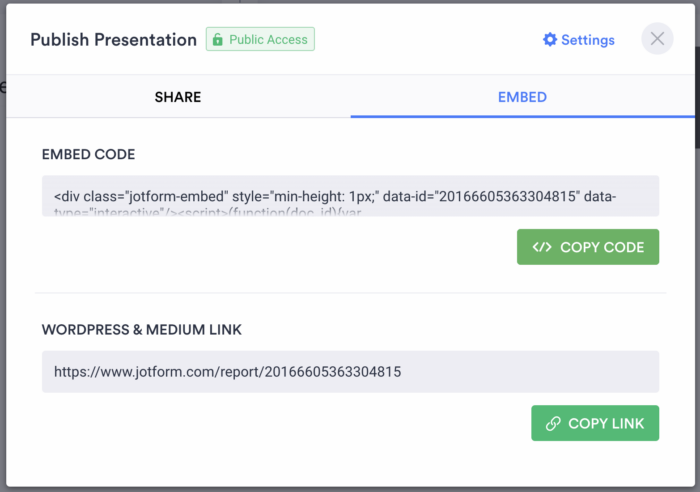Switch to the SHARE tab
Viewport: 700px width, 492px height.
click(x=177, y=97)
